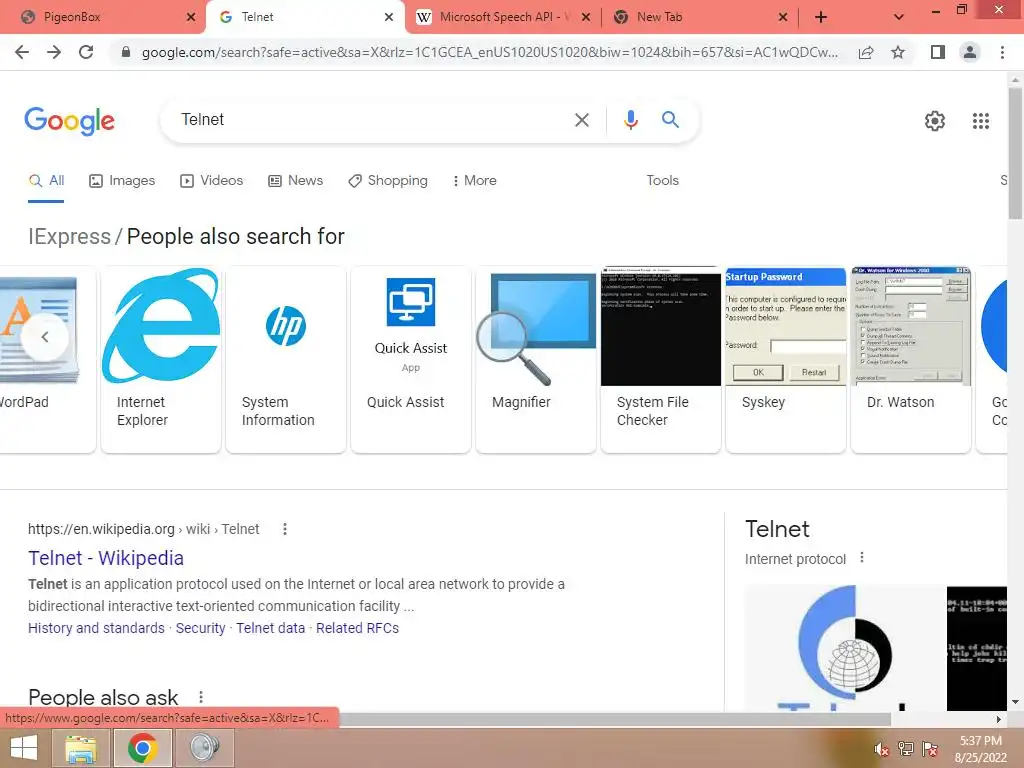Open the Windows Start menu
The height and width of the screenshot is (768, 1024).
[24, 748]
